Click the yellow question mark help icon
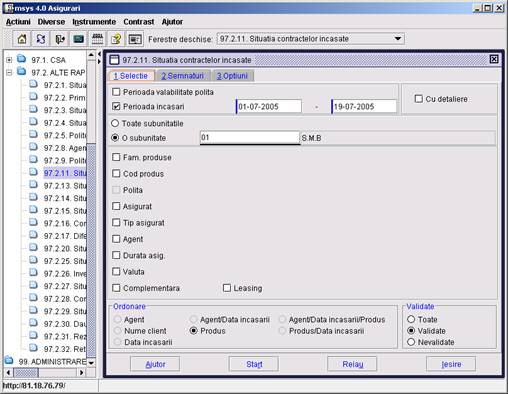 click(116, 39)
